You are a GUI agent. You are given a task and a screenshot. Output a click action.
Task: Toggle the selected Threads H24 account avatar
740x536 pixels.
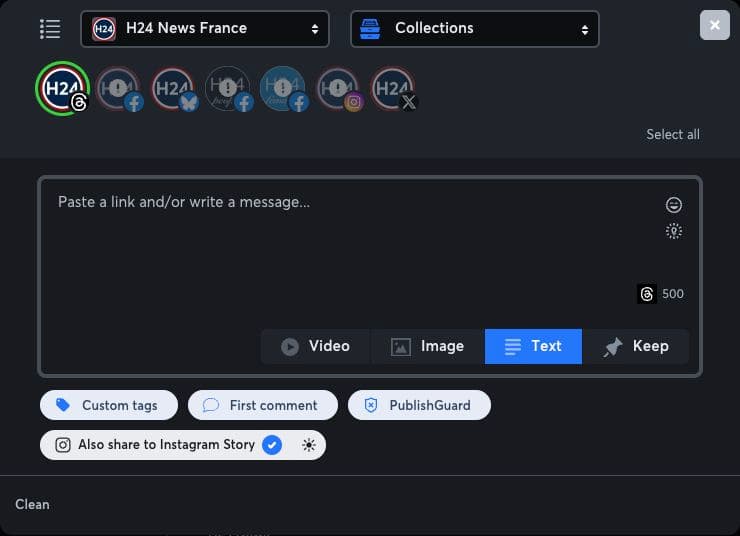tap(63, 88)
